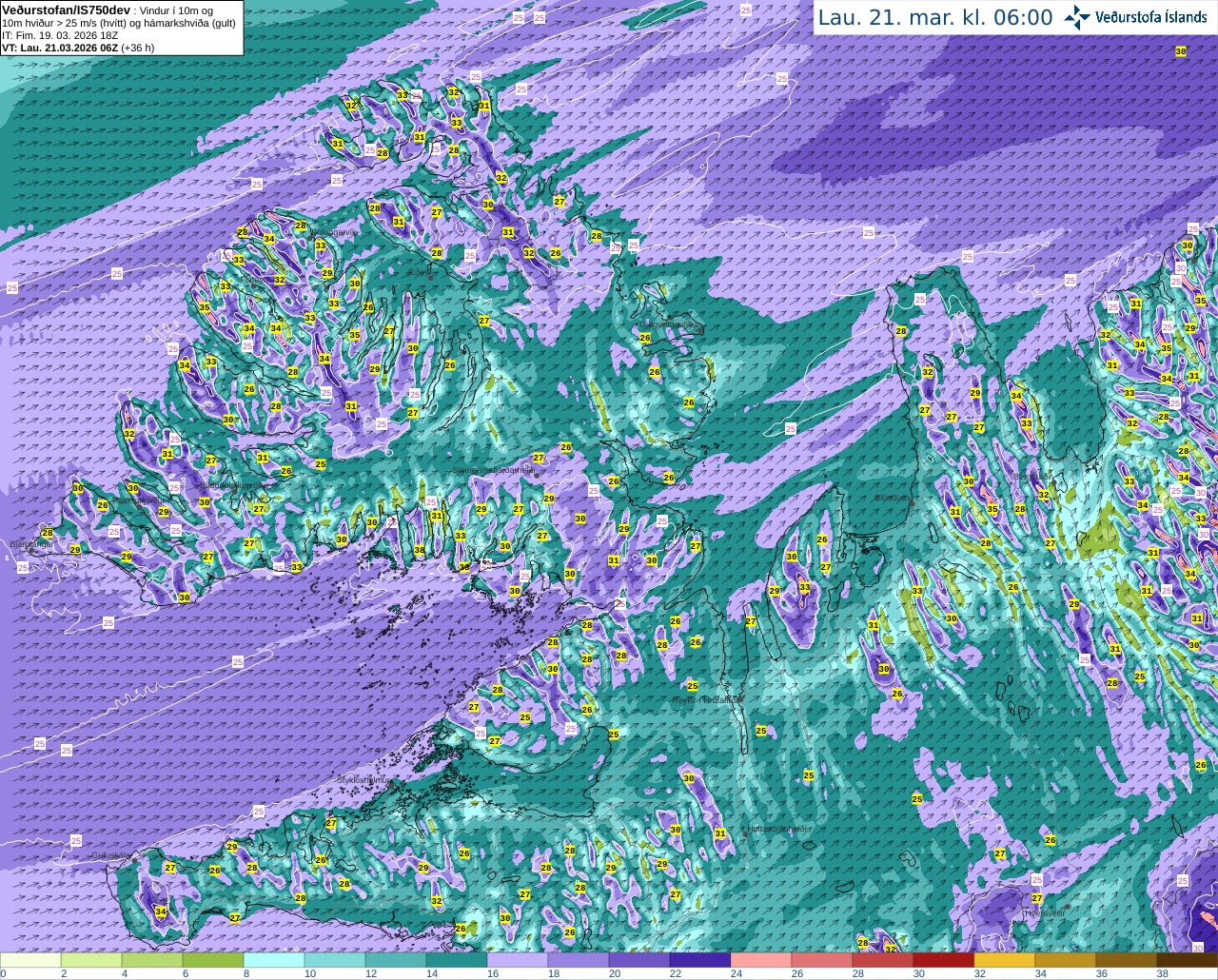Click the Blönduós town marker
1218x980 pixels.
click(x=911, y=504)
